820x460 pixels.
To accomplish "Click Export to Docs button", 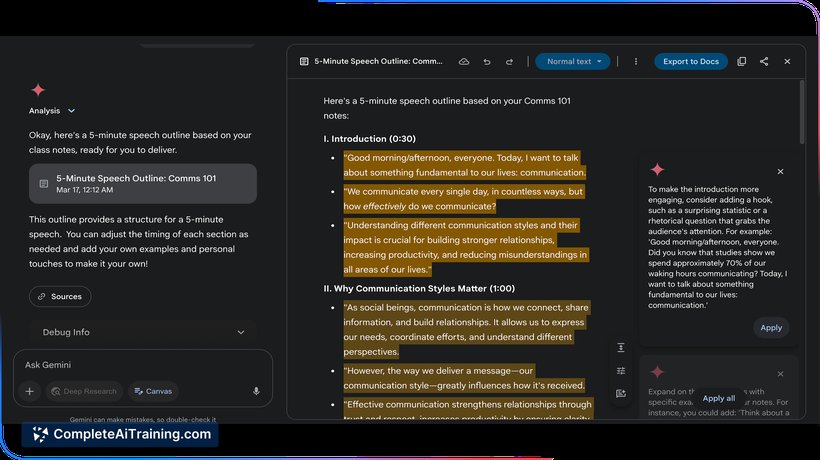I will point(691,62).
